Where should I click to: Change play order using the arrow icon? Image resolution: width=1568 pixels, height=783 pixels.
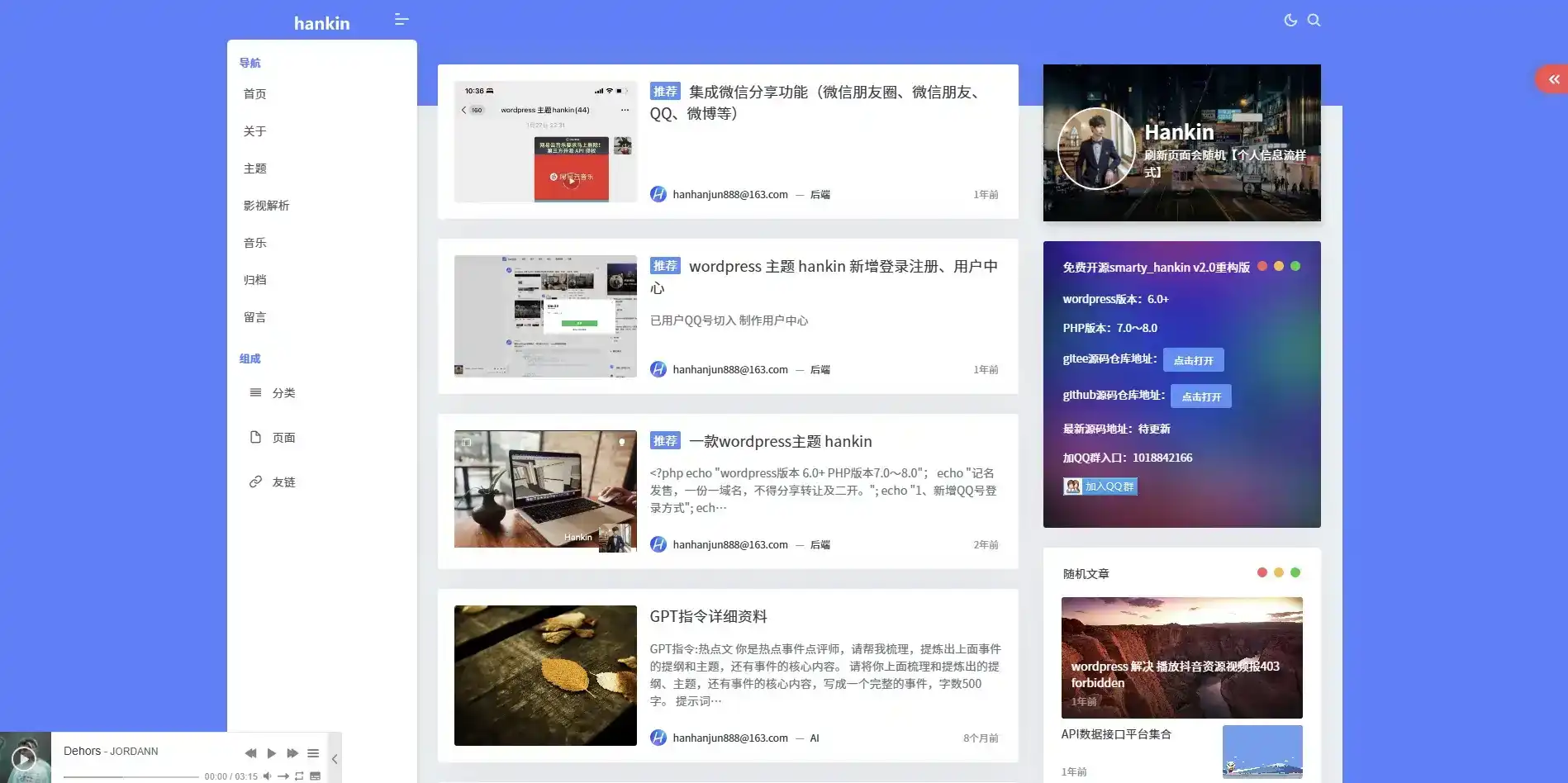tap(283, 776)
